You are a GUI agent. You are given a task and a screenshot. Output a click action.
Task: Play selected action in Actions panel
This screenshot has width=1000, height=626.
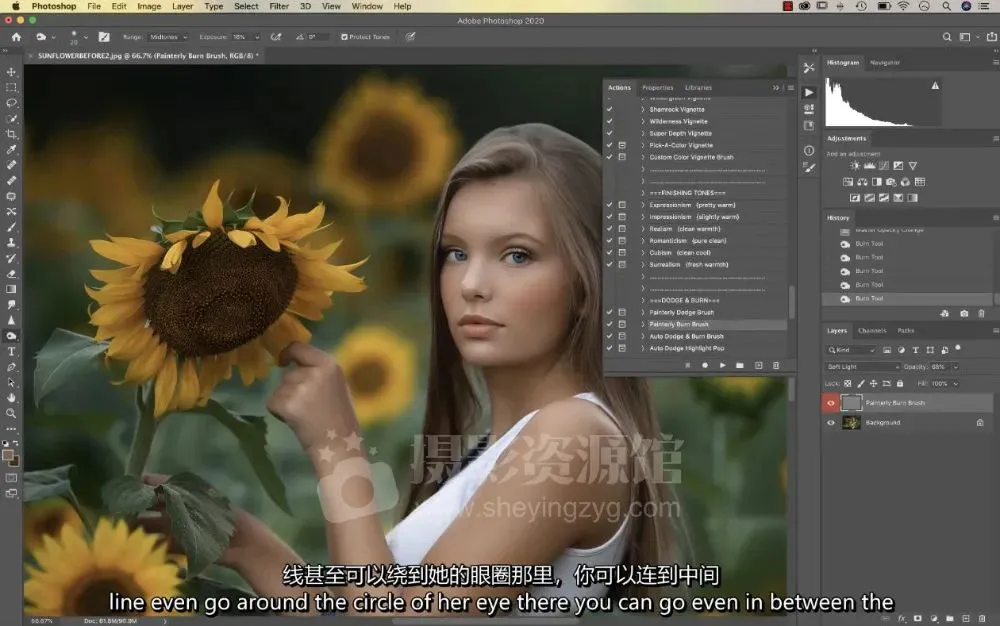[x=723, y=365]
